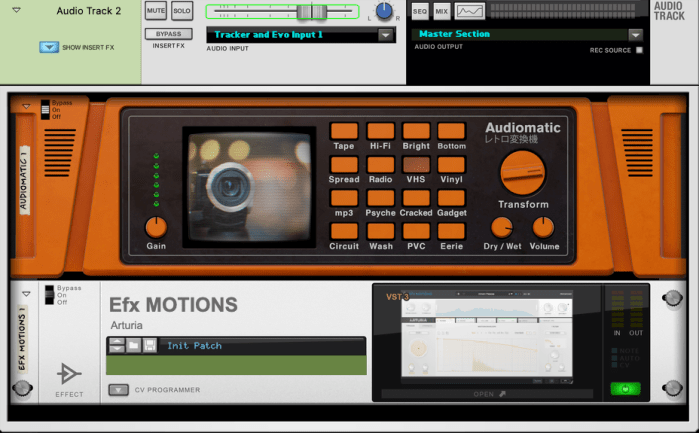699x433 pixels.
Task: Toggle Audiomatic Bypass/On/Off switch
Action: click(45, 109)
